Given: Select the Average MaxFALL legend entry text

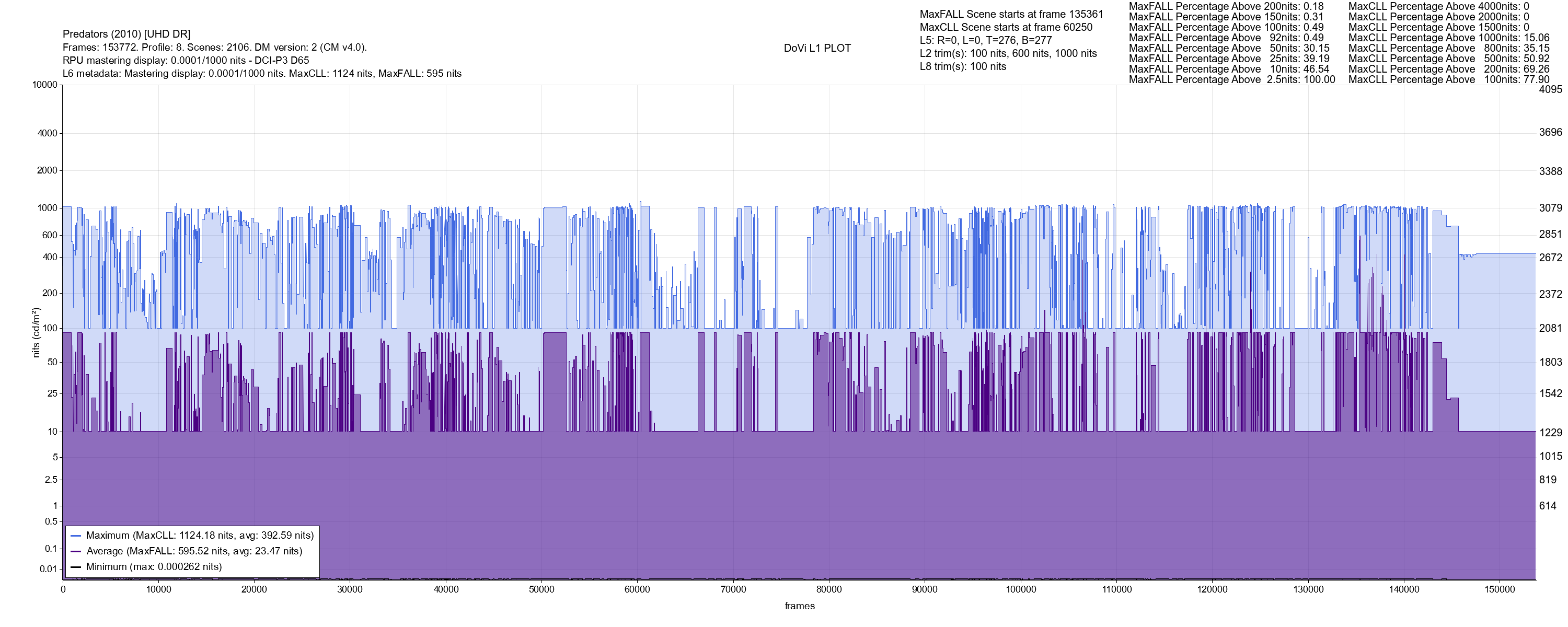Looking at the screenshot, I should click(x=194, y=552).
